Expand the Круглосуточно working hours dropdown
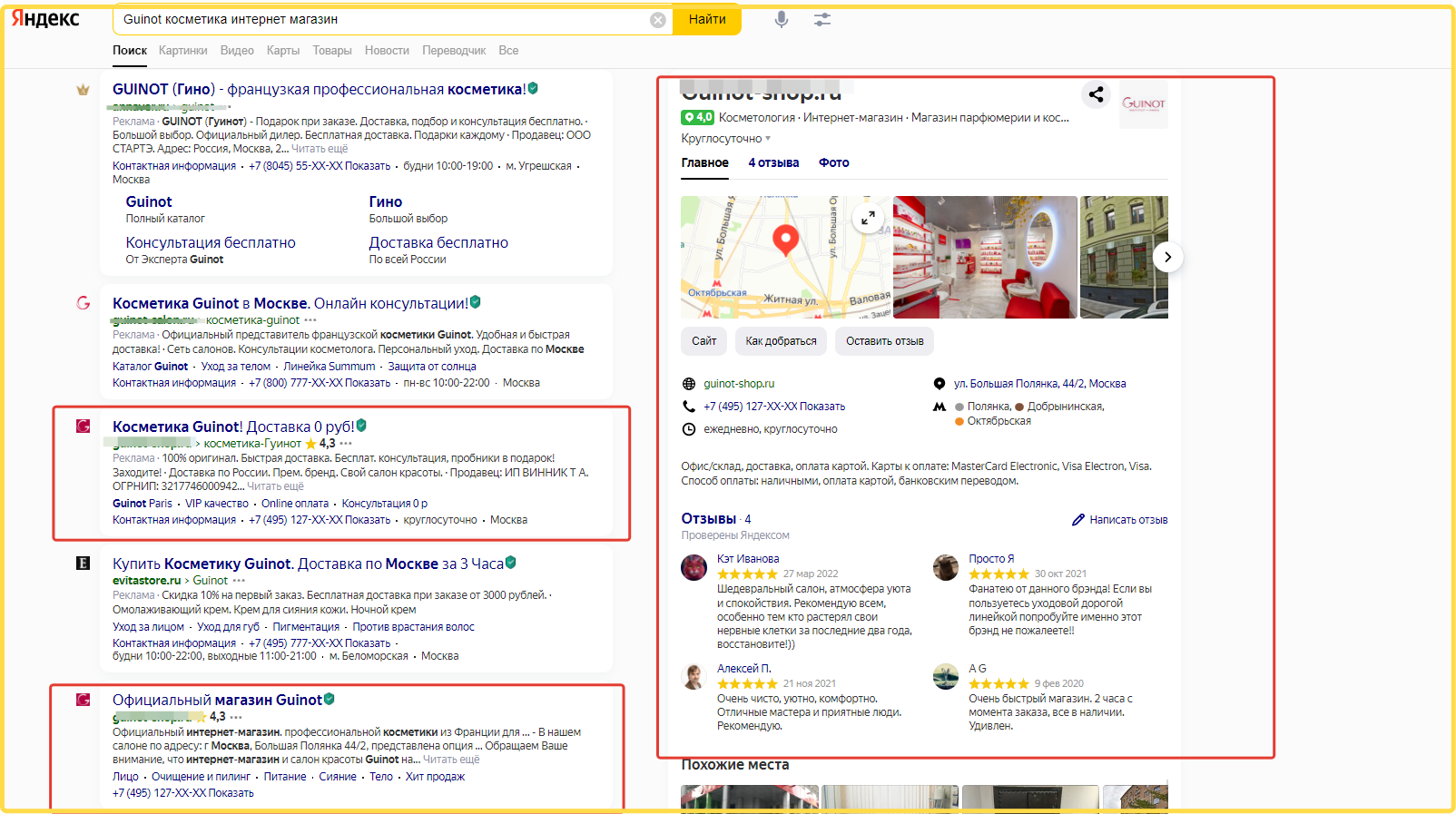The height and width of the screenshot is (814, 1456). coord(726,139)
